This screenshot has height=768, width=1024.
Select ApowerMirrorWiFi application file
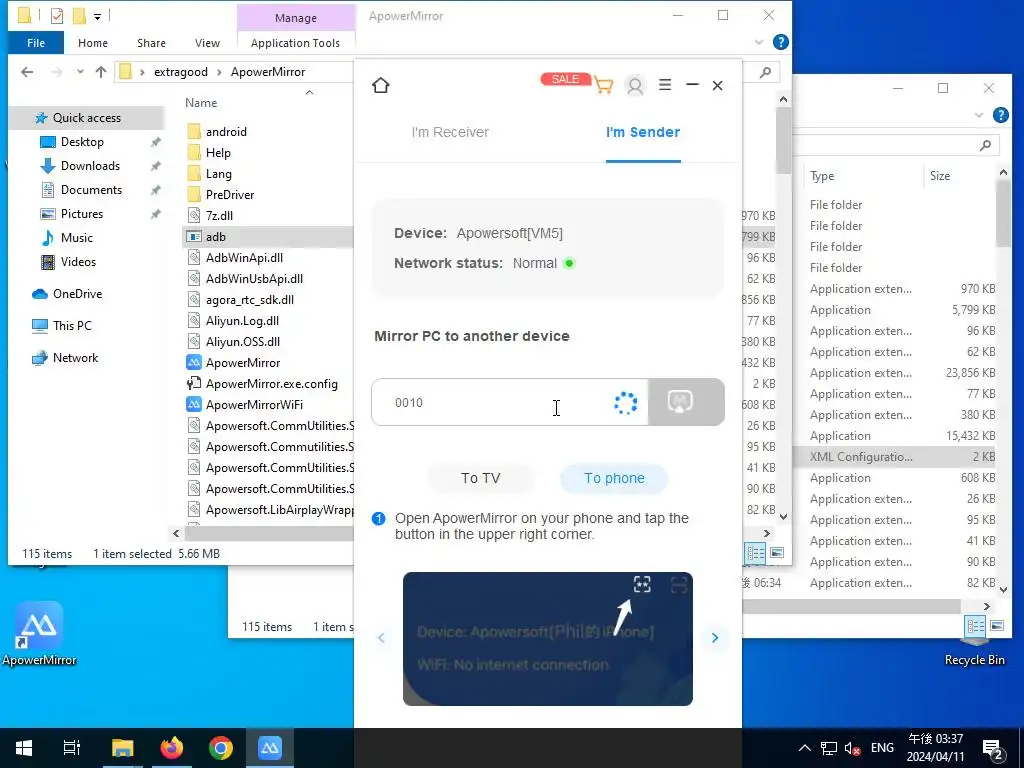254,405
